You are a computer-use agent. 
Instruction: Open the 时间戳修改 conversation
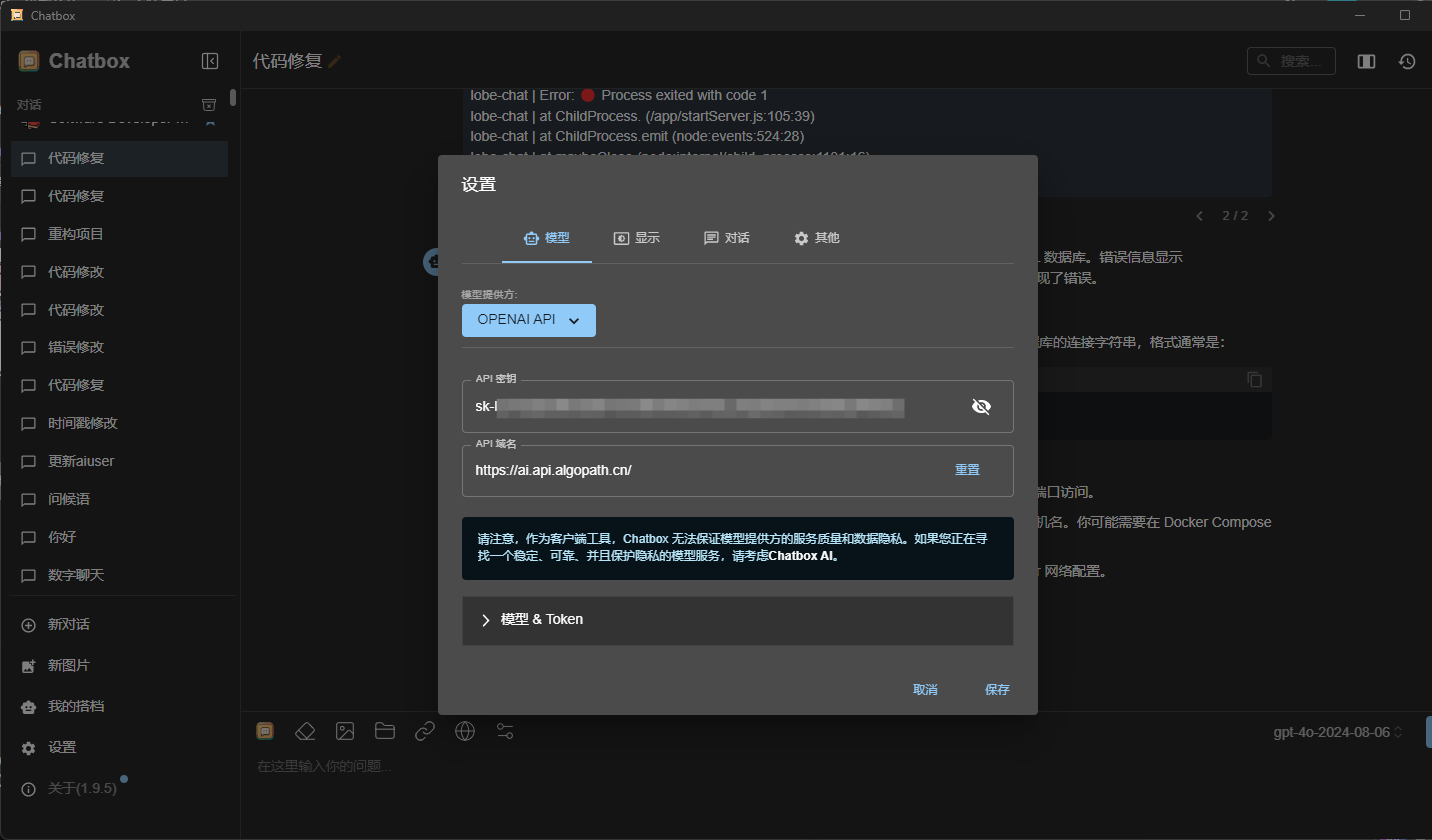point(119,423)
